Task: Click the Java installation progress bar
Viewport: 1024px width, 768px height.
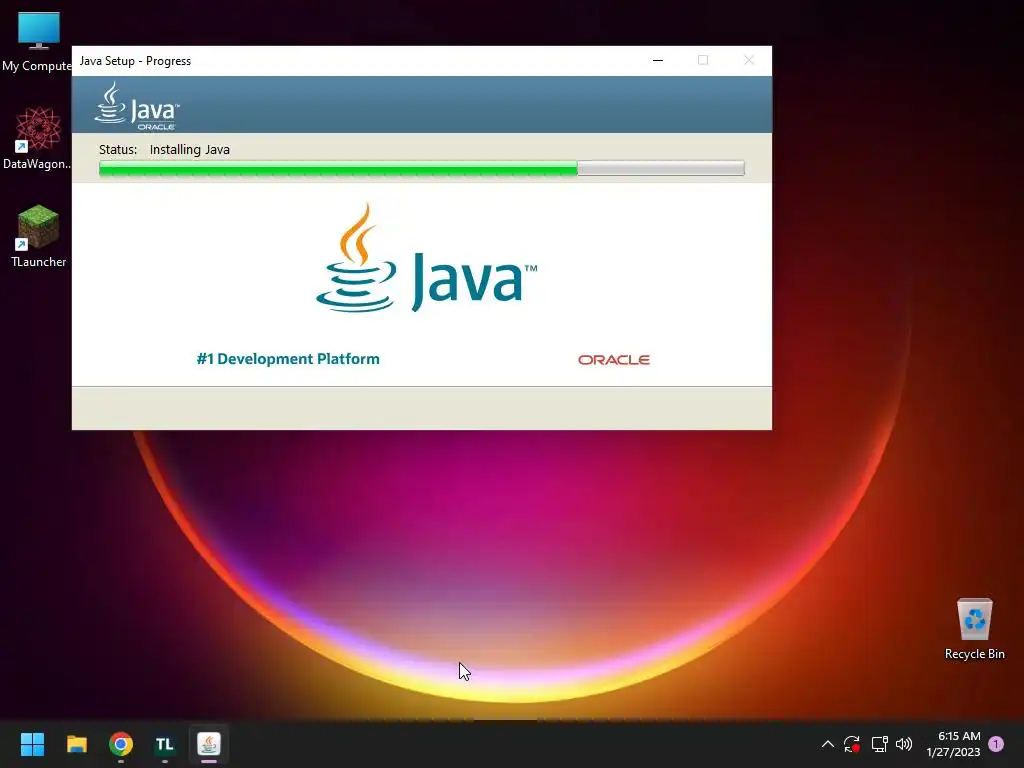Action: pos(421,168)
